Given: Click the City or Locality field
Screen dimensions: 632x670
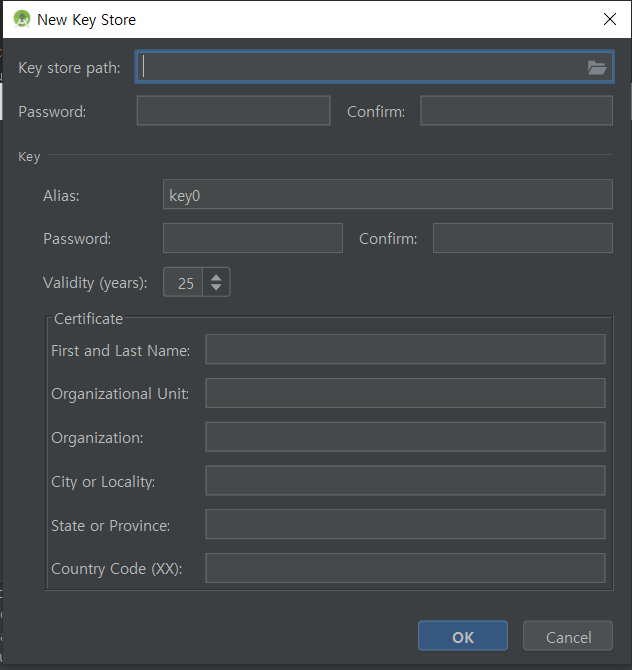Looking at the screenshot, I should [x=405, y=481].
